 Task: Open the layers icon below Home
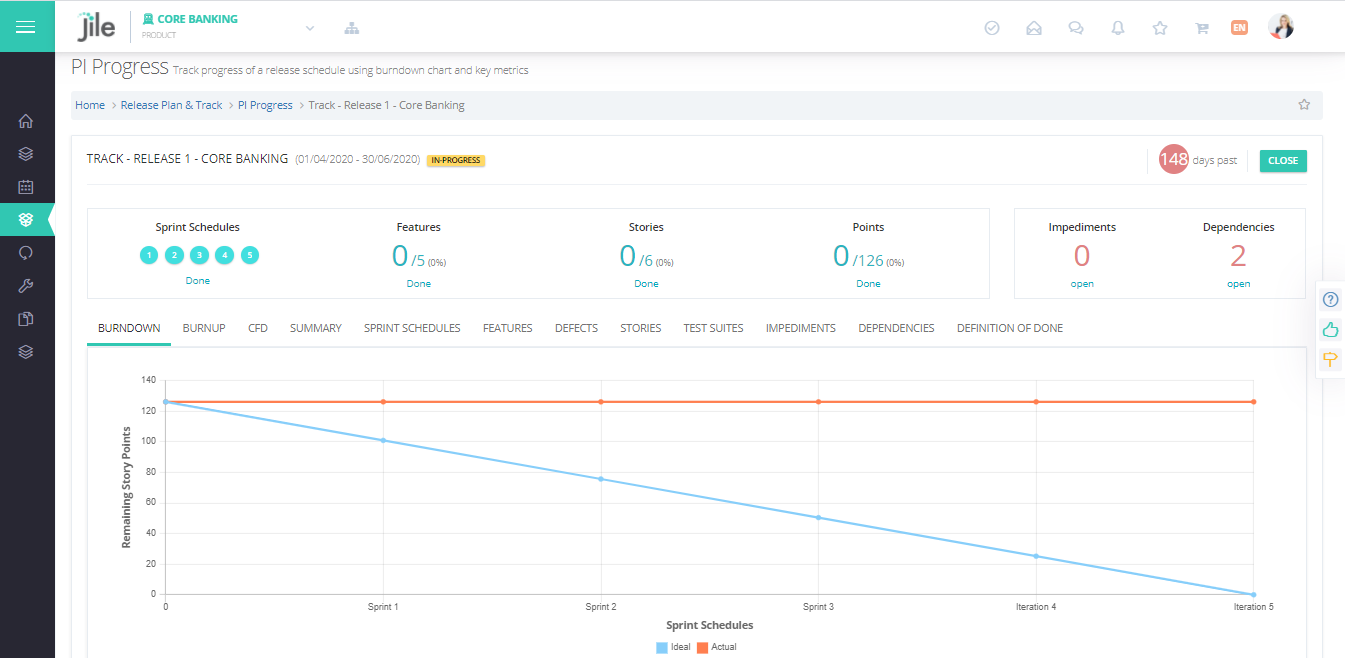[x=26, y=154]
